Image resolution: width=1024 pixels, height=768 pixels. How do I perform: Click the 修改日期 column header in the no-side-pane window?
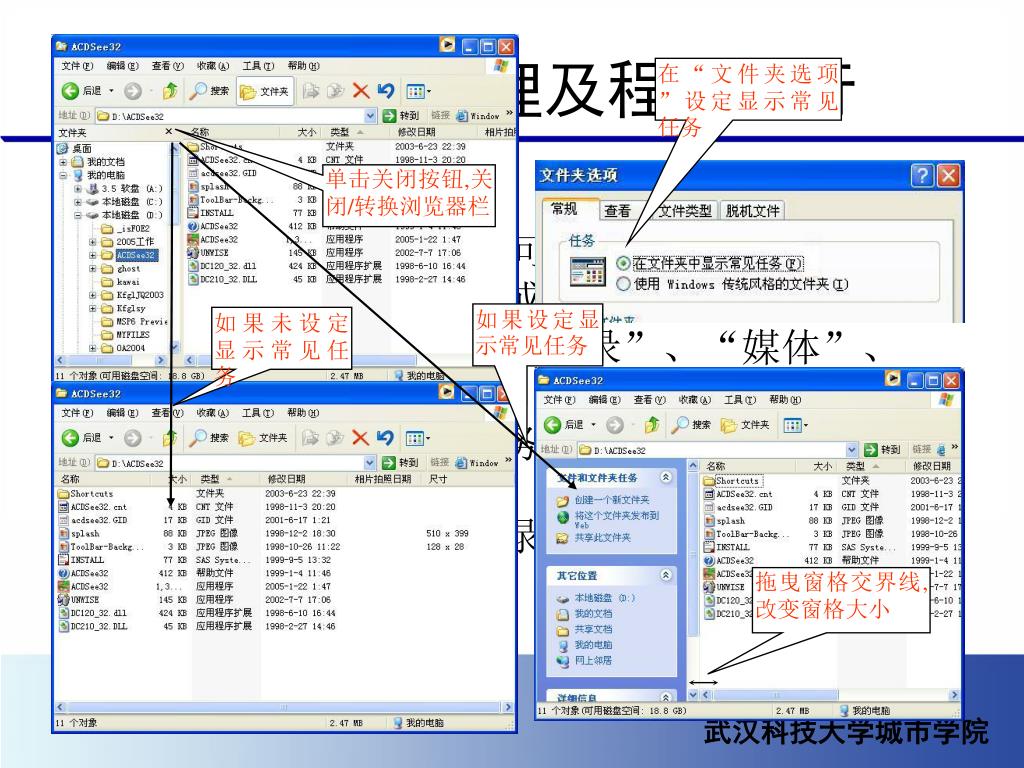pyautogui.click(x=287, y=479)
